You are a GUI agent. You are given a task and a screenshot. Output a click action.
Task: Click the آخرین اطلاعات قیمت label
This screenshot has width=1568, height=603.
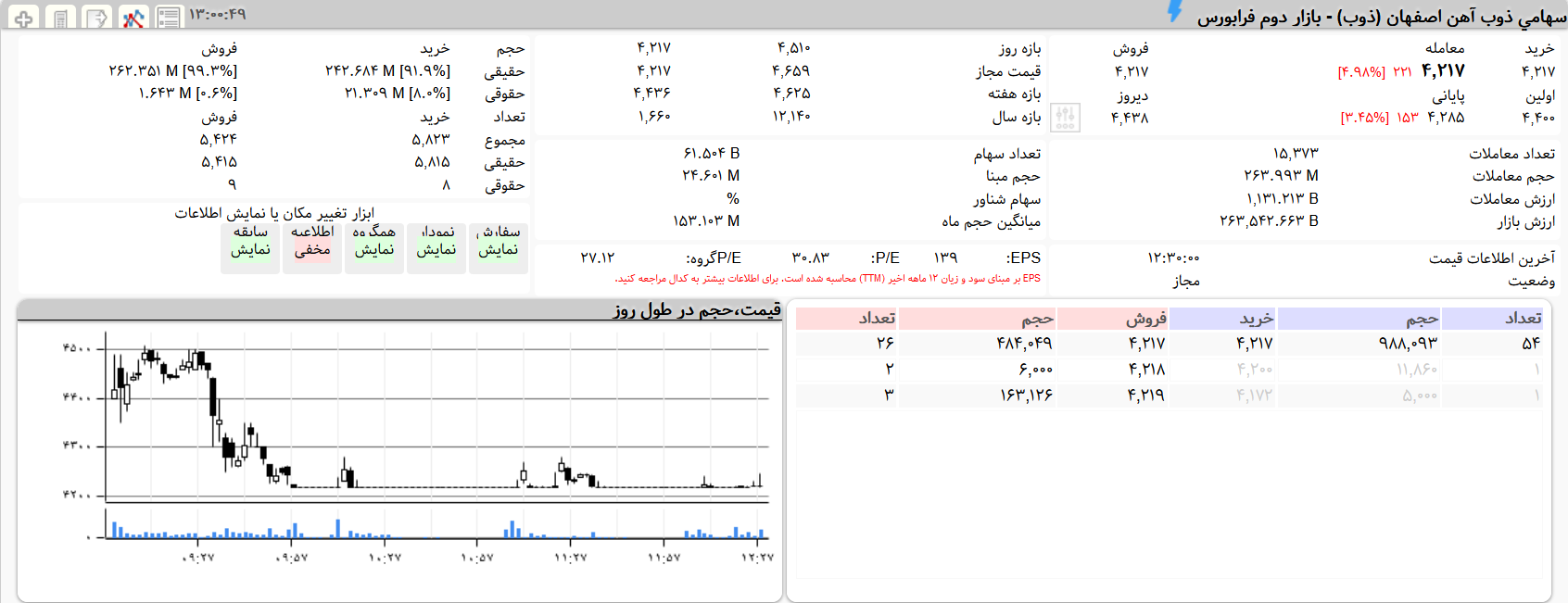(1492, 258)
